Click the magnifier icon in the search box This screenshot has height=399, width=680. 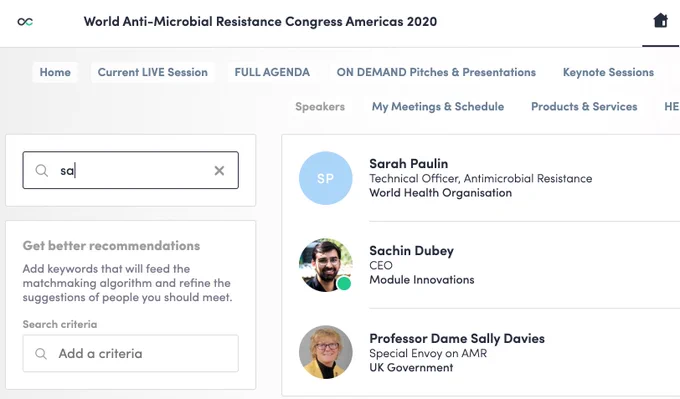pyautogui.click(x=42, y=170)
